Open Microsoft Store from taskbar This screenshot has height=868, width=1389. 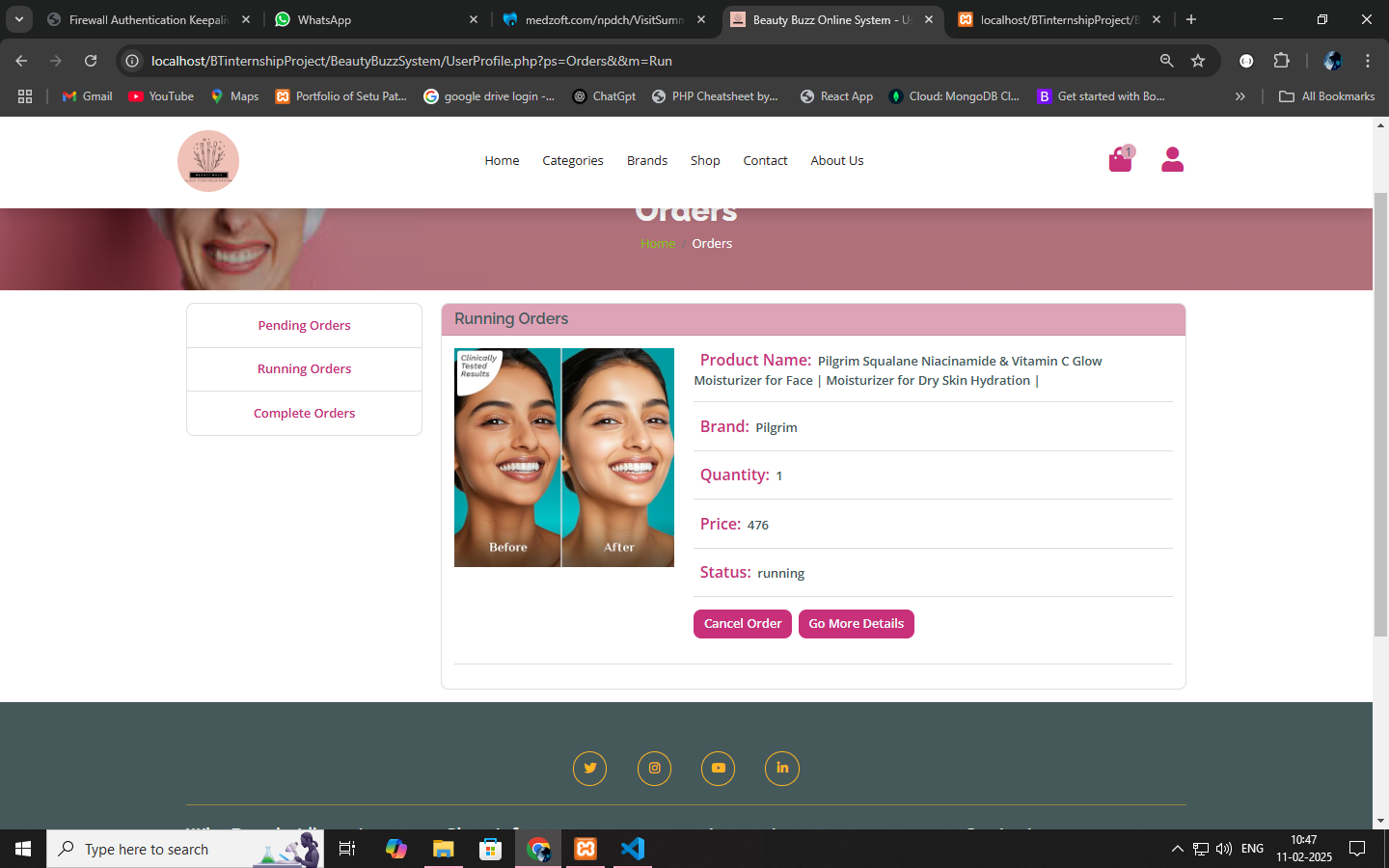click(491, 849)
